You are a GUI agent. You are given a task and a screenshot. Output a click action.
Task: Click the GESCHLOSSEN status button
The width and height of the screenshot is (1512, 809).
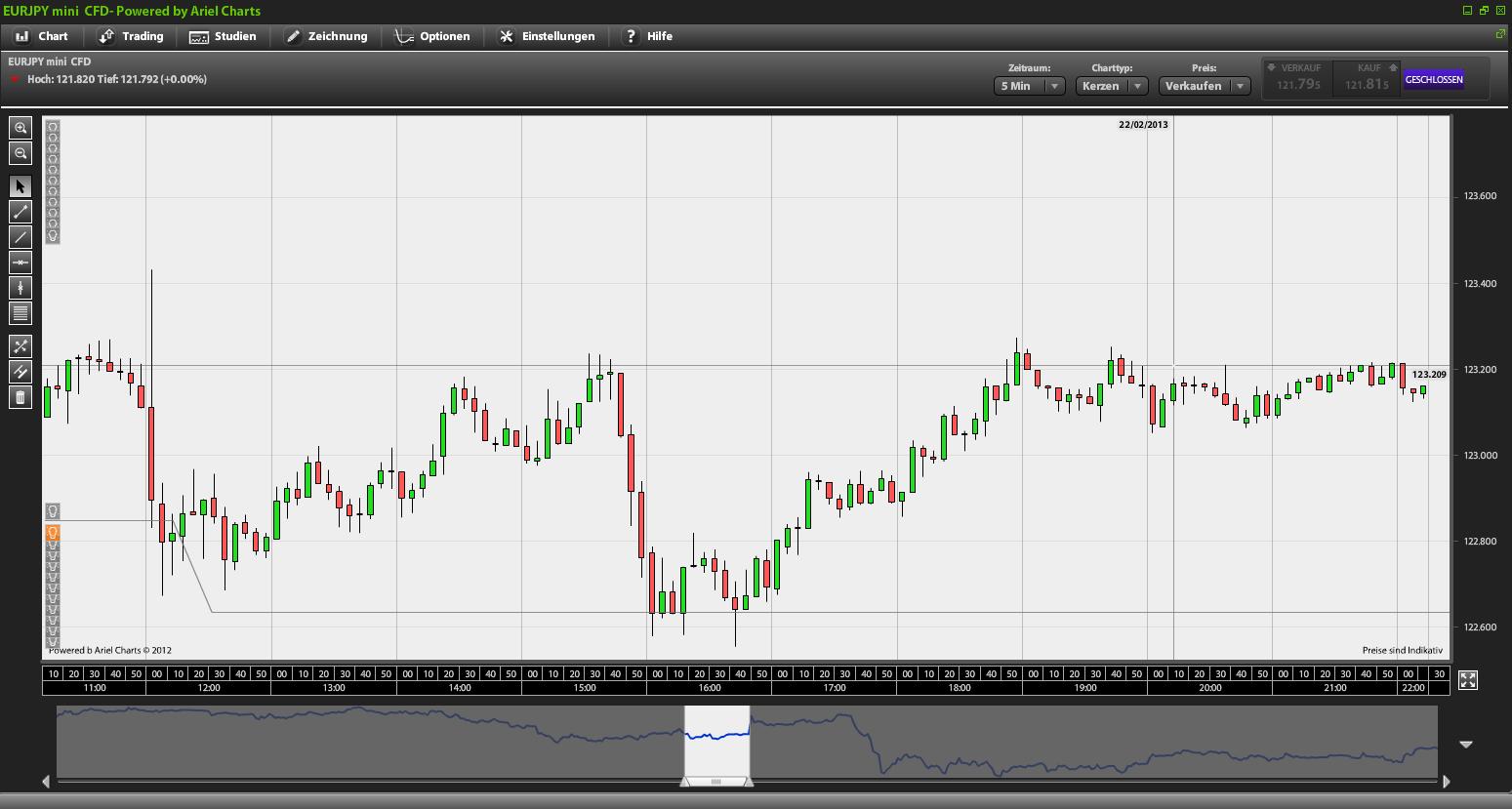click(1434, 79)
